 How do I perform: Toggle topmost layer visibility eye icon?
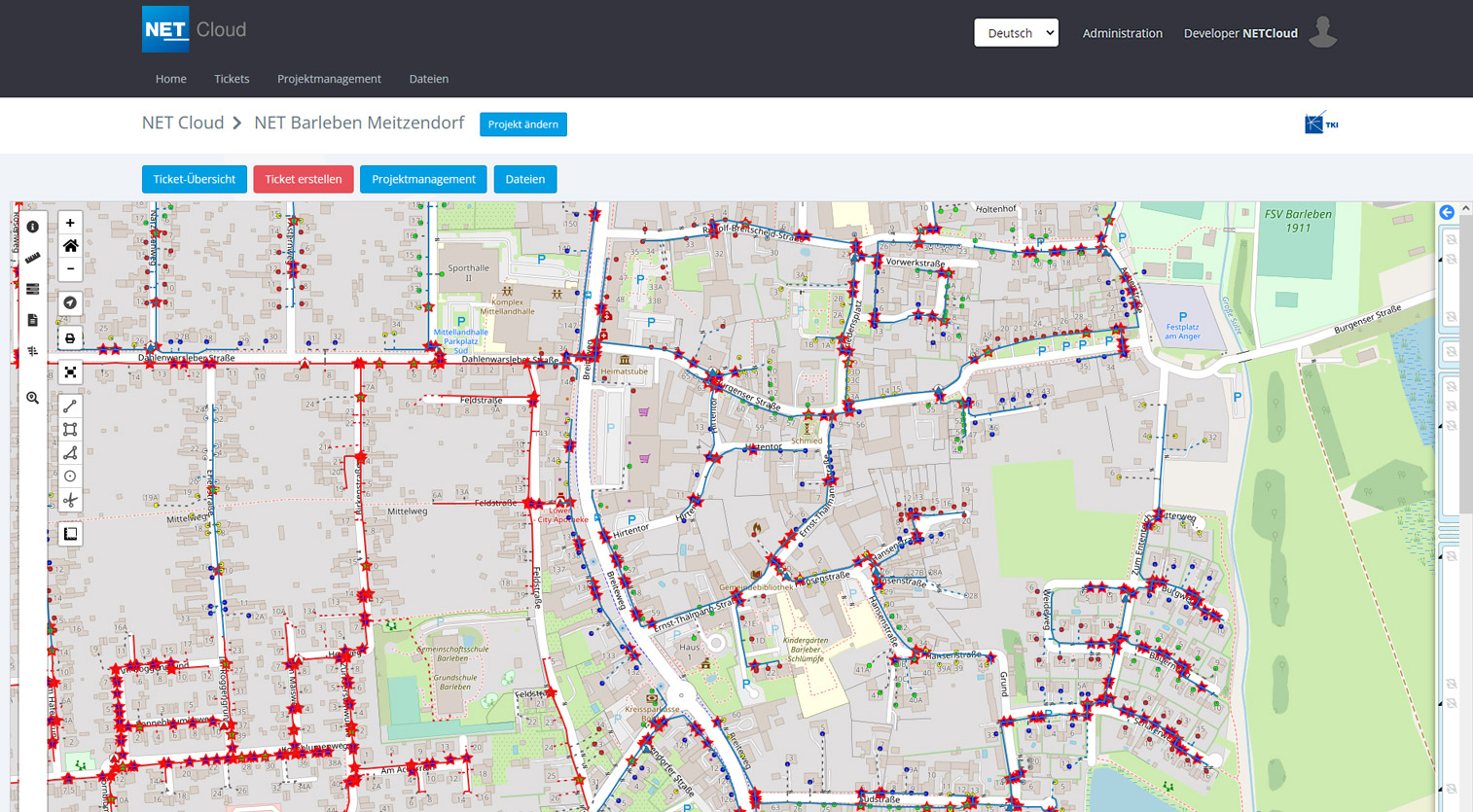click(x=1451, y=239)
